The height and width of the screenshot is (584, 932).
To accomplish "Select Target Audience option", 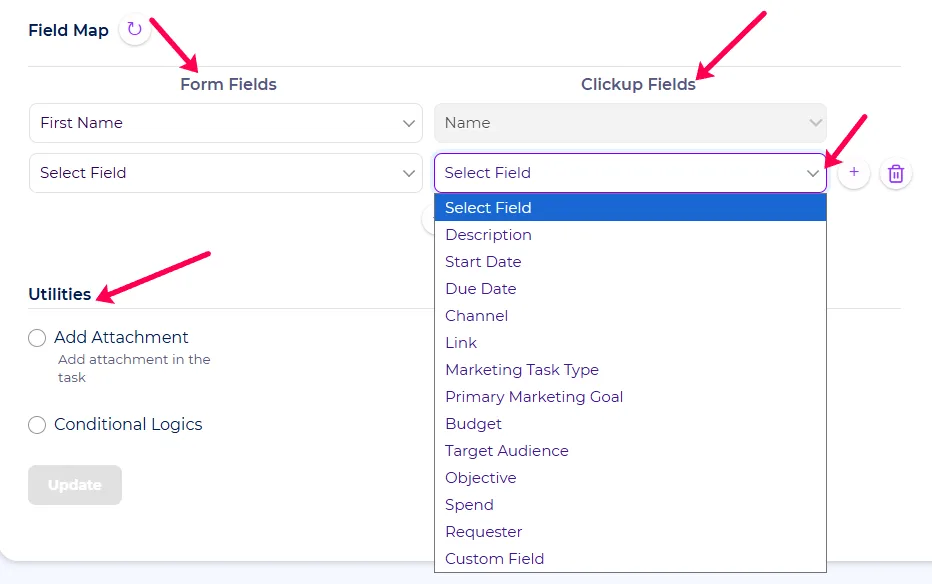I will pyautogui.click(x=630, y=451).
